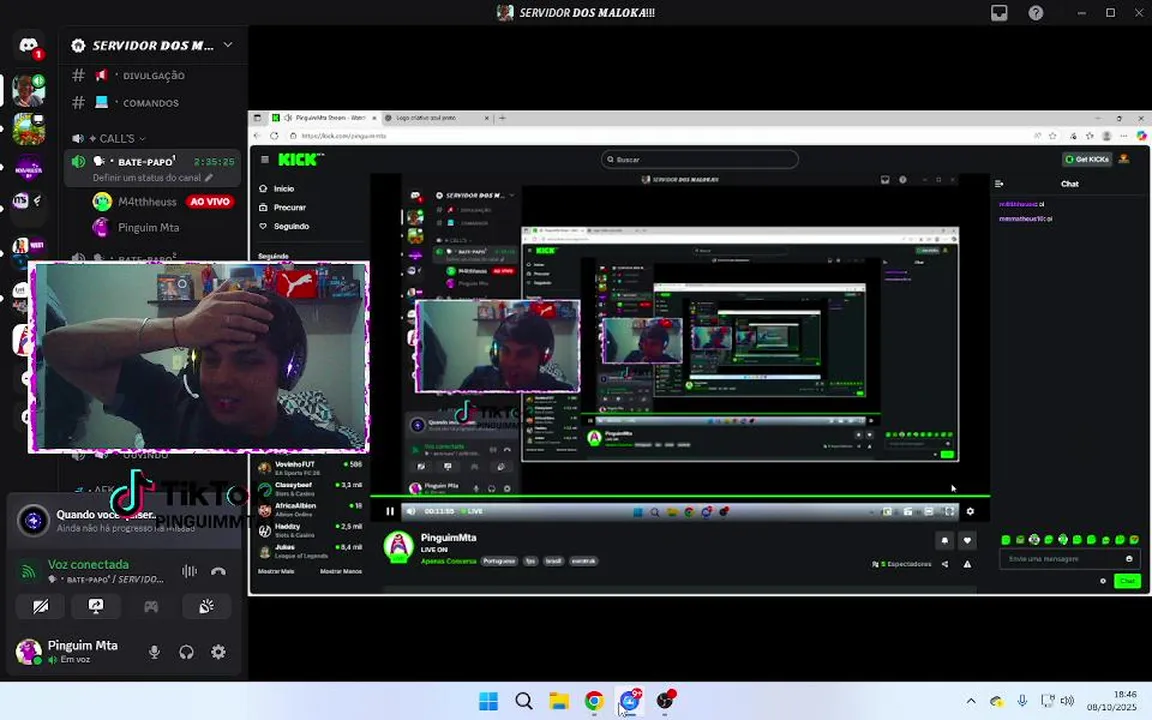Screen dimensions: 1152x720
Task: Deafen with headphones icon in user panel
Action: point(187,652)
